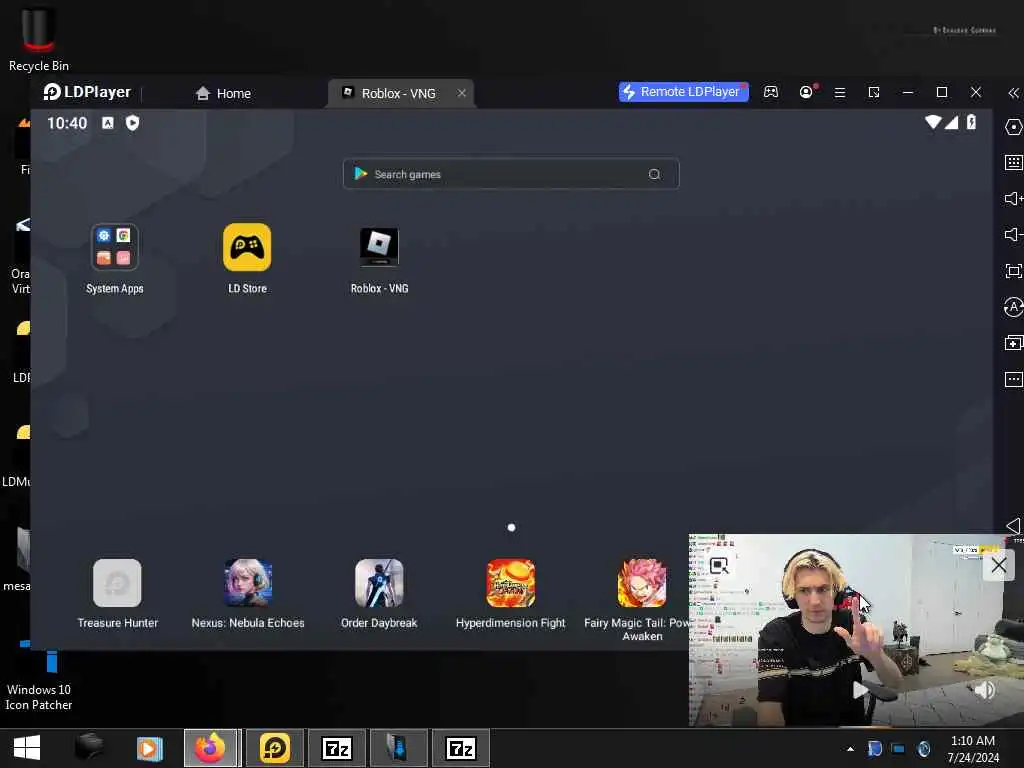This screenshot has width=1024, height=768.
Task: Open first 7z taskbar item
Action: [337, 748]
